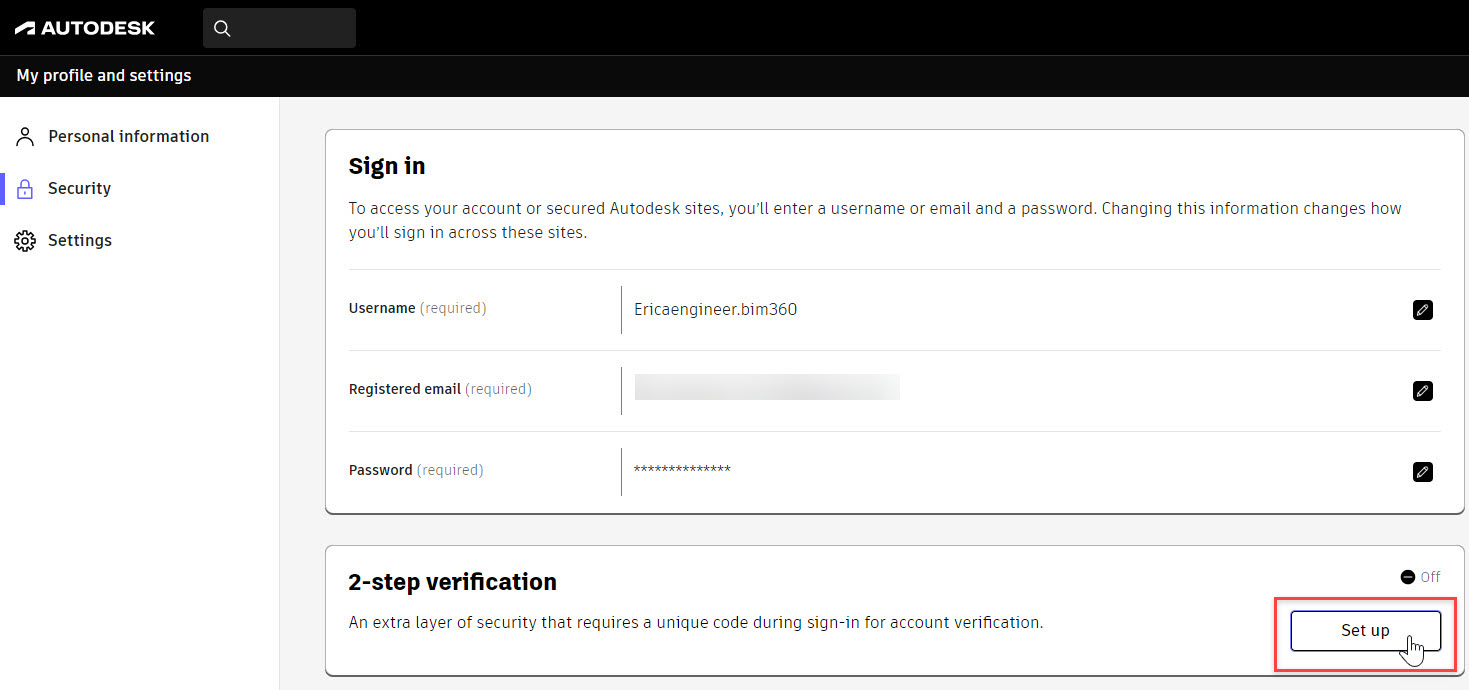The width and height of the screenshot is (1469, 690).
Task: Click the 'Password (required)' label
Action: pyautogui.click(x=416, y=470)
